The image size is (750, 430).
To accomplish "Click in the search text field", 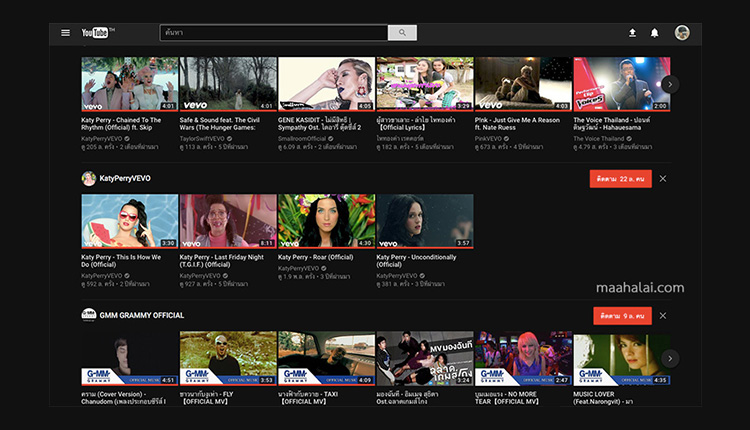I will click(273, 33).
